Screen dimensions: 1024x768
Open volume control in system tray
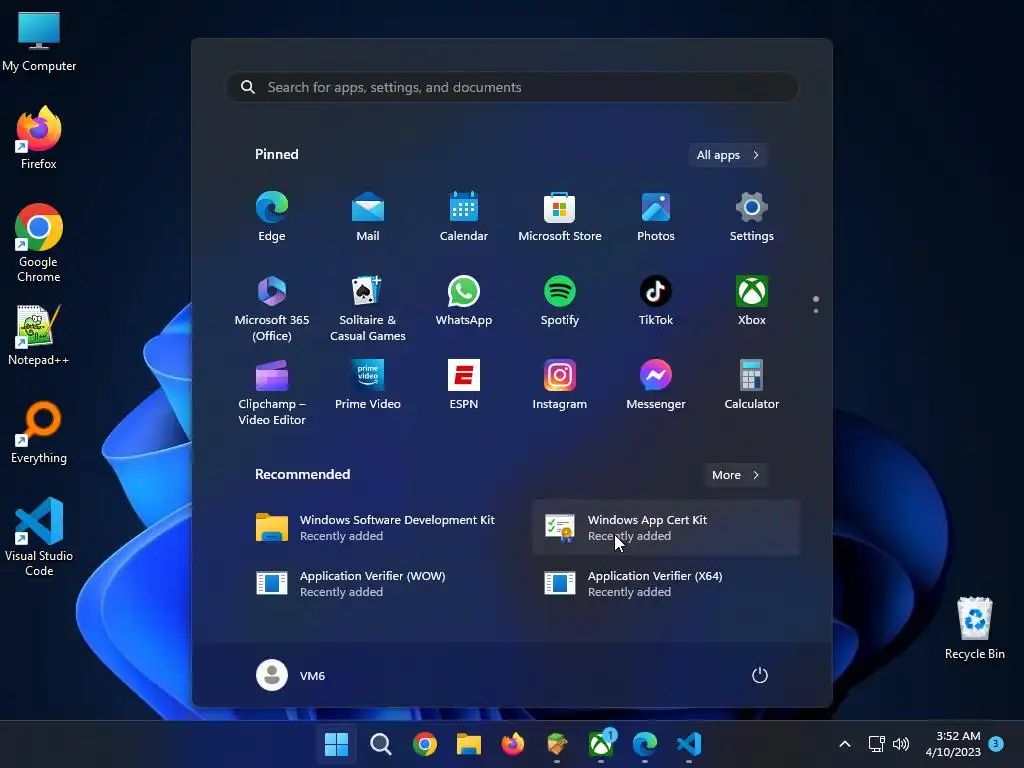tap(901, 744)
